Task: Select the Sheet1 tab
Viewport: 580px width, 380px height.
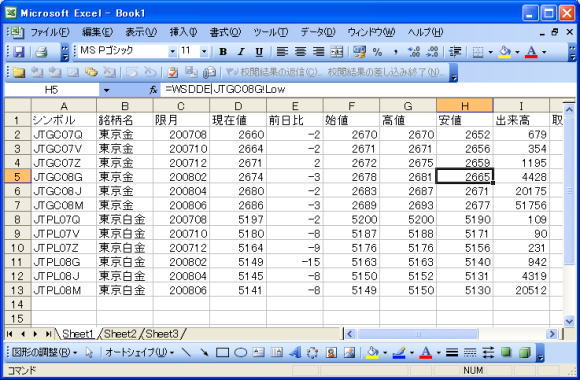Action: (78, 334)
